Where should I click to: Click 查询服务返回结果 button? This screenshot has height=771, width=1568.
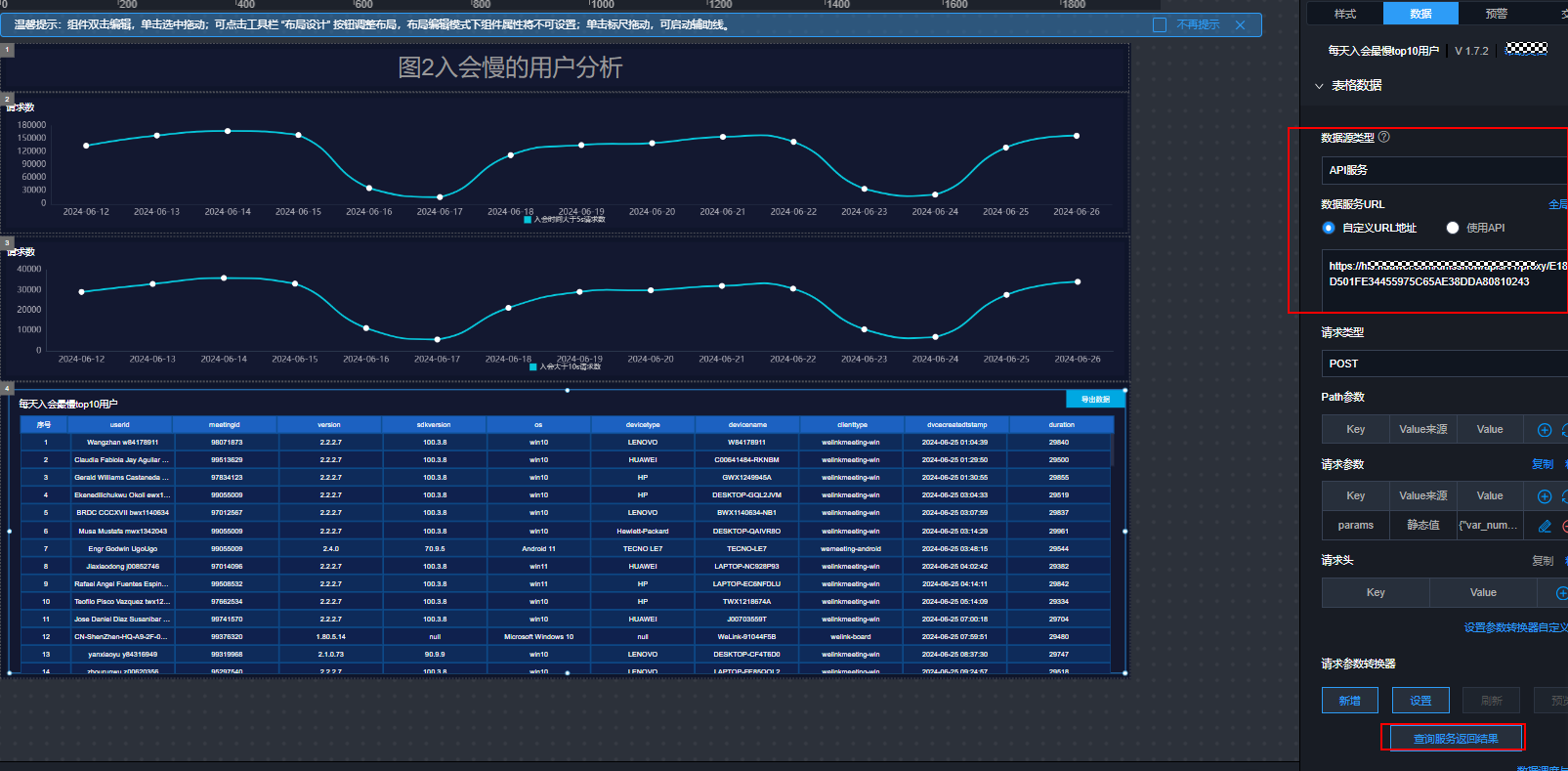tap(1455, 739)
